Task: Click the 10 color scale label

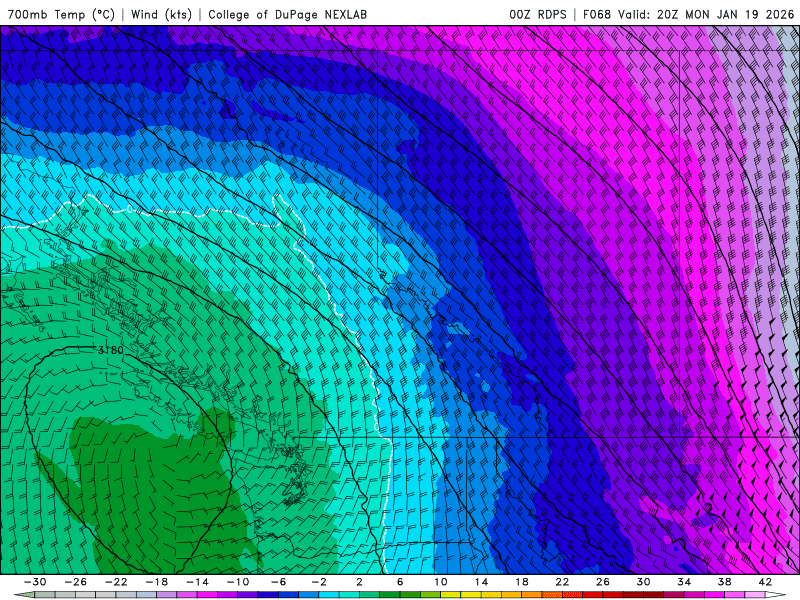Action: tap(440, 582)
